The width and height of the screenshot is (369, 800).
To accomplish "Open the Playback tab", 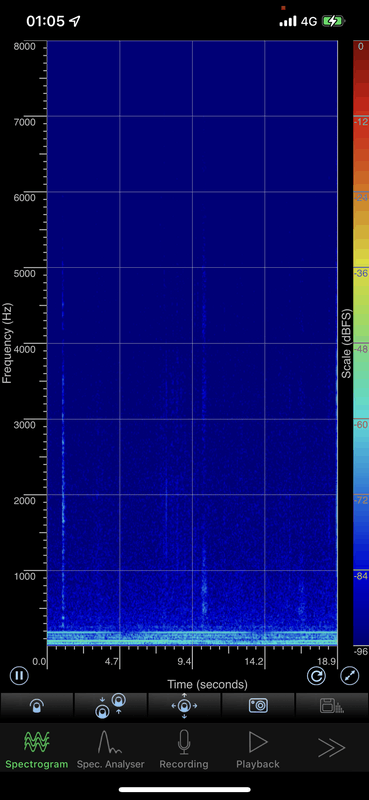I will [258, 749].
